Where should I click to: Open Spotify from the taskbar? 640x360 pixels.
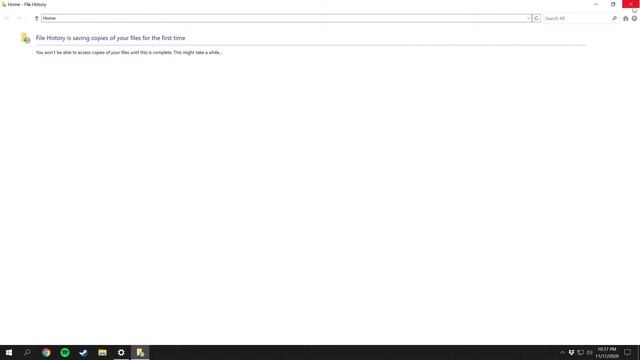click(x=65, y=353)
